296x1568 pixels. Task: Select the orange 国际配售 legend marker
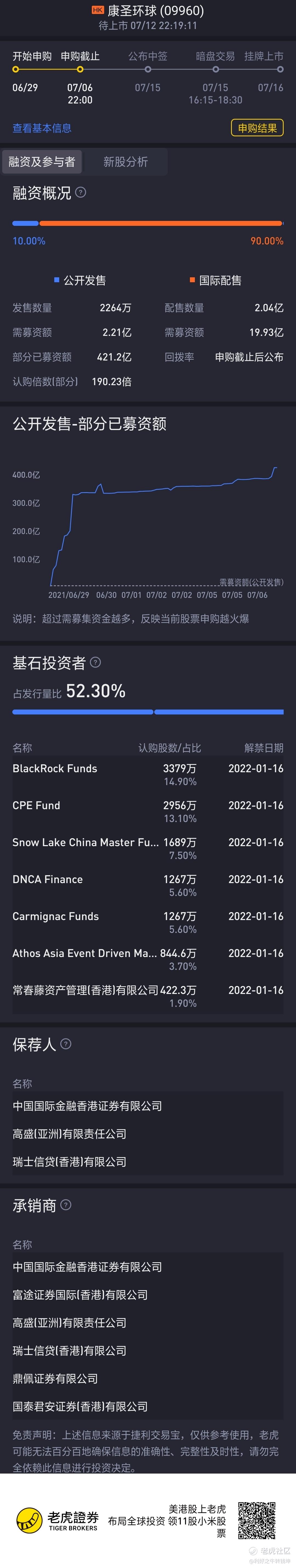192,280
